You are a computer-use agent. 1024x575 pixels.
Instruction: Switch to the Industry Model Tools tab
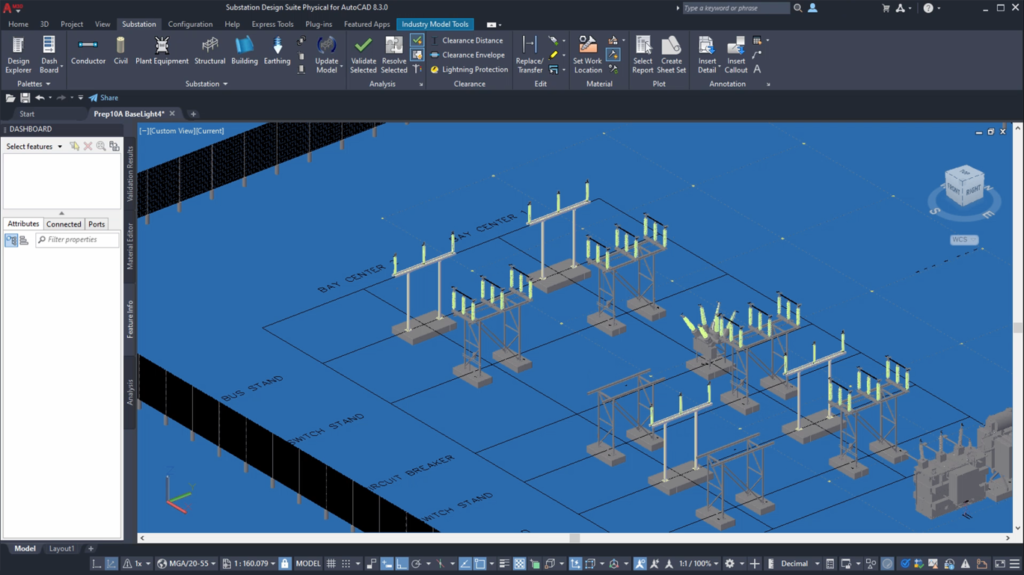435,24
